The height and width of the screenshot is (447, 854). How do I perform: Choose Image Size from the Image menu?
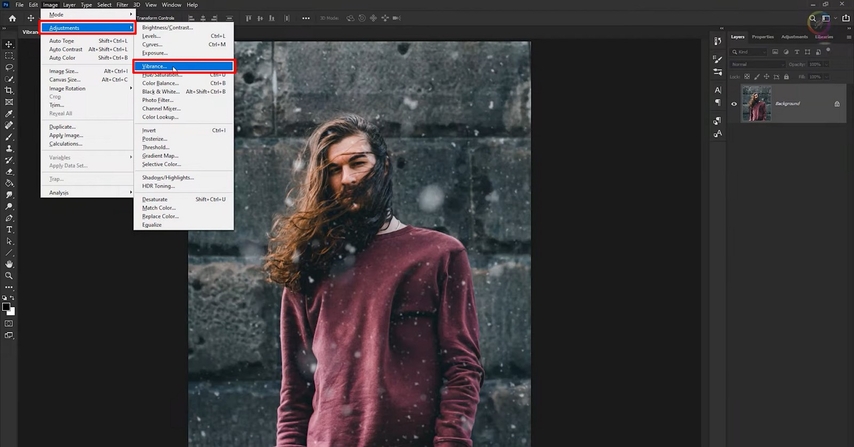[63, 71]
